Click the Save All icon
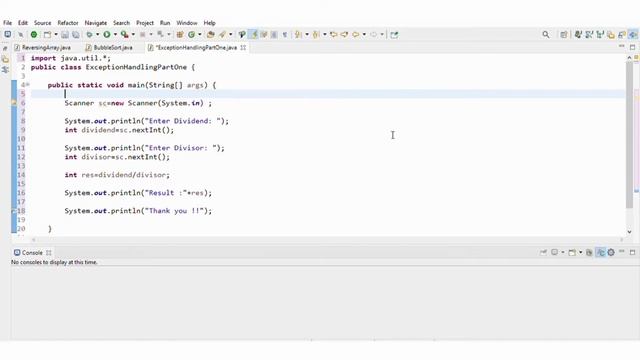Image resolution: width=640 pixels, height=360 pixels. coord(76,35)
